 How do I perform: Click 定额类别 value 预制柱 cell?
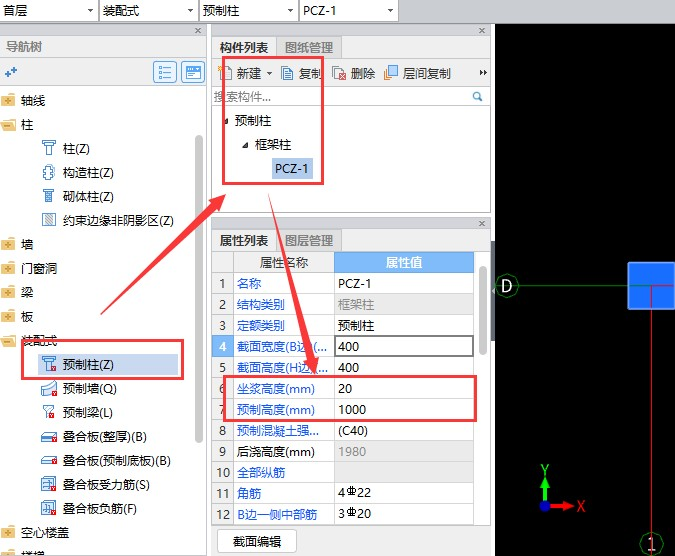(x=404, y=325)
